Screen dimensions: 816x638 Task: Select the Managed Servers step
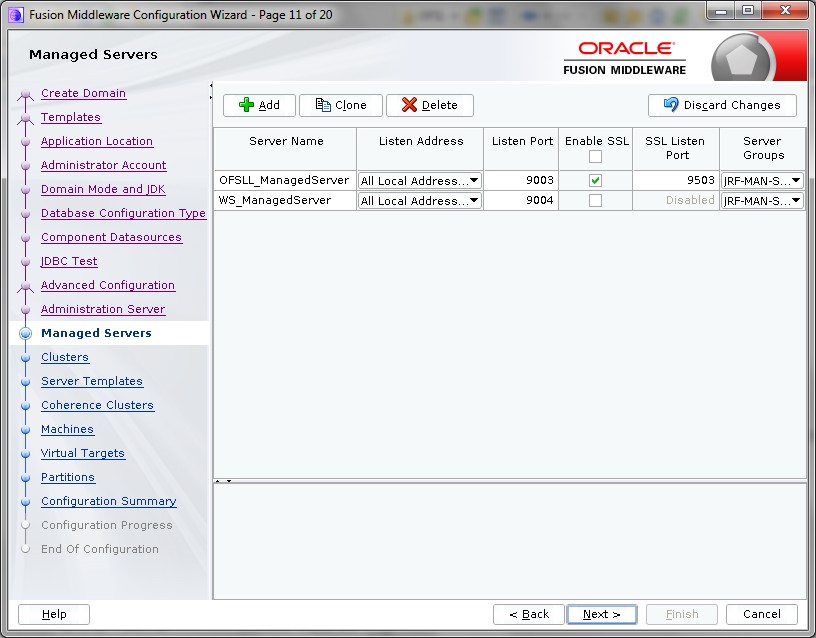(96, 333)
